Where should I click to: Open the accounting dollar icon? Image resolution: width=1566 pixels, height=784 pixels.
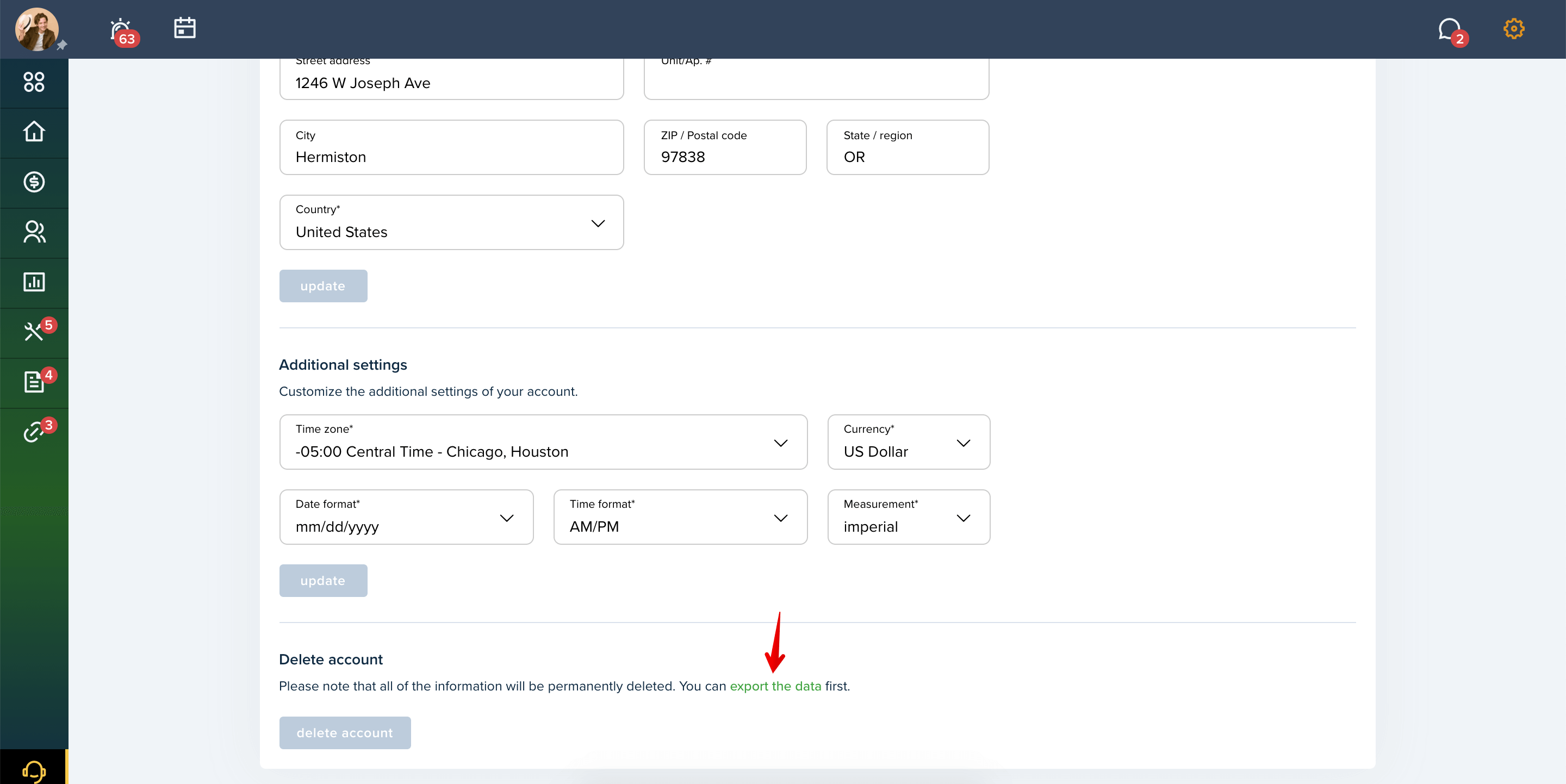pos(34,182)
